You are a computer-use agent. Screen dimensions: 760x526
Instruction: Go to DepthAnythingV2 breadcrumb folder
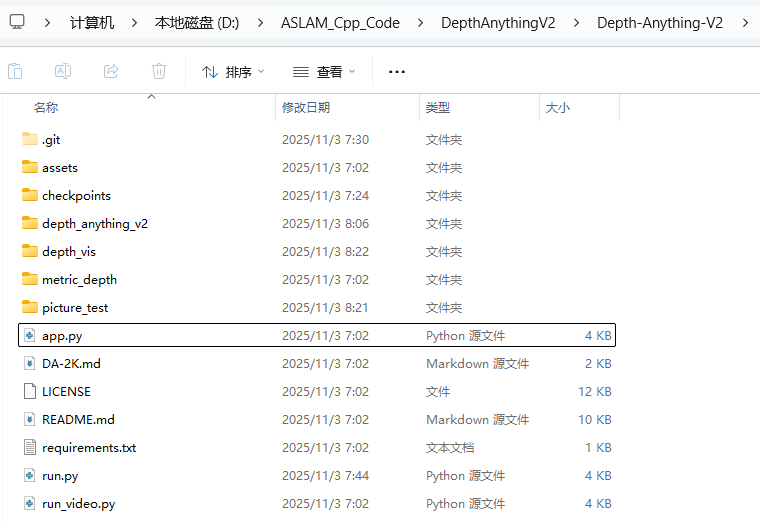point(498,22)
